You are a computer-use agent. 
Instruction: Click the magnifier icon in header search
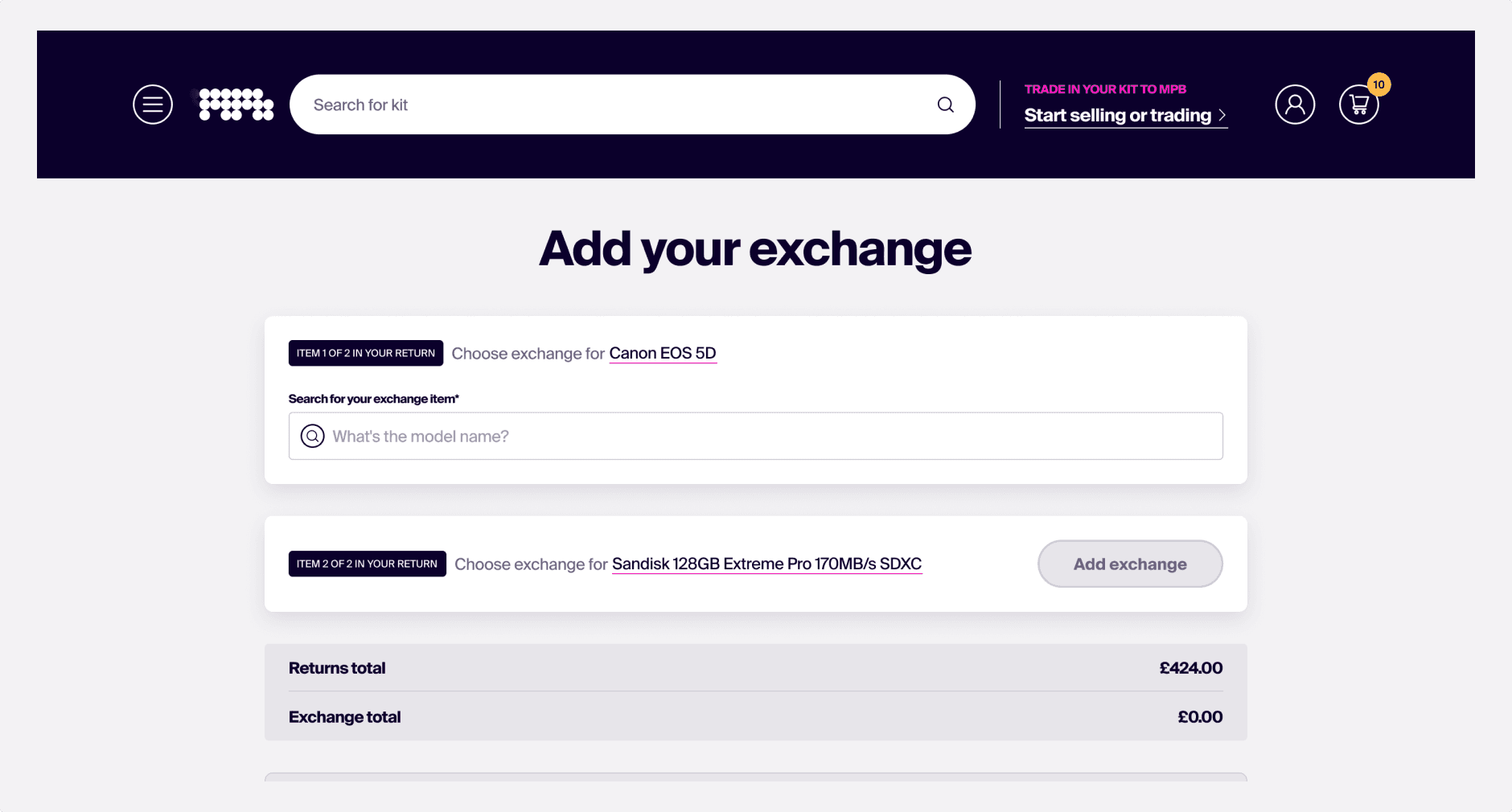click(945, 105)
